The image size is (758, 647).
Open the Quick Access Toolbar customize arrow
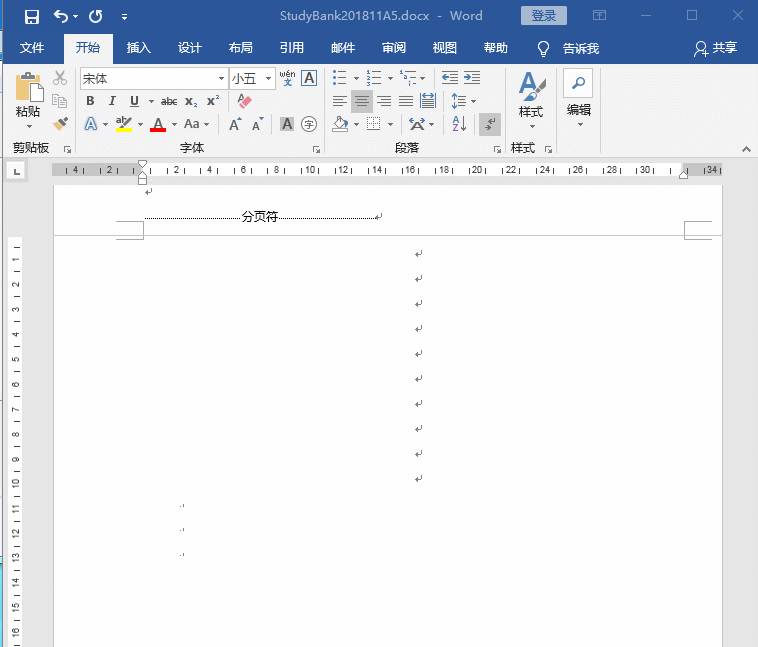click(x=124, y=17)
